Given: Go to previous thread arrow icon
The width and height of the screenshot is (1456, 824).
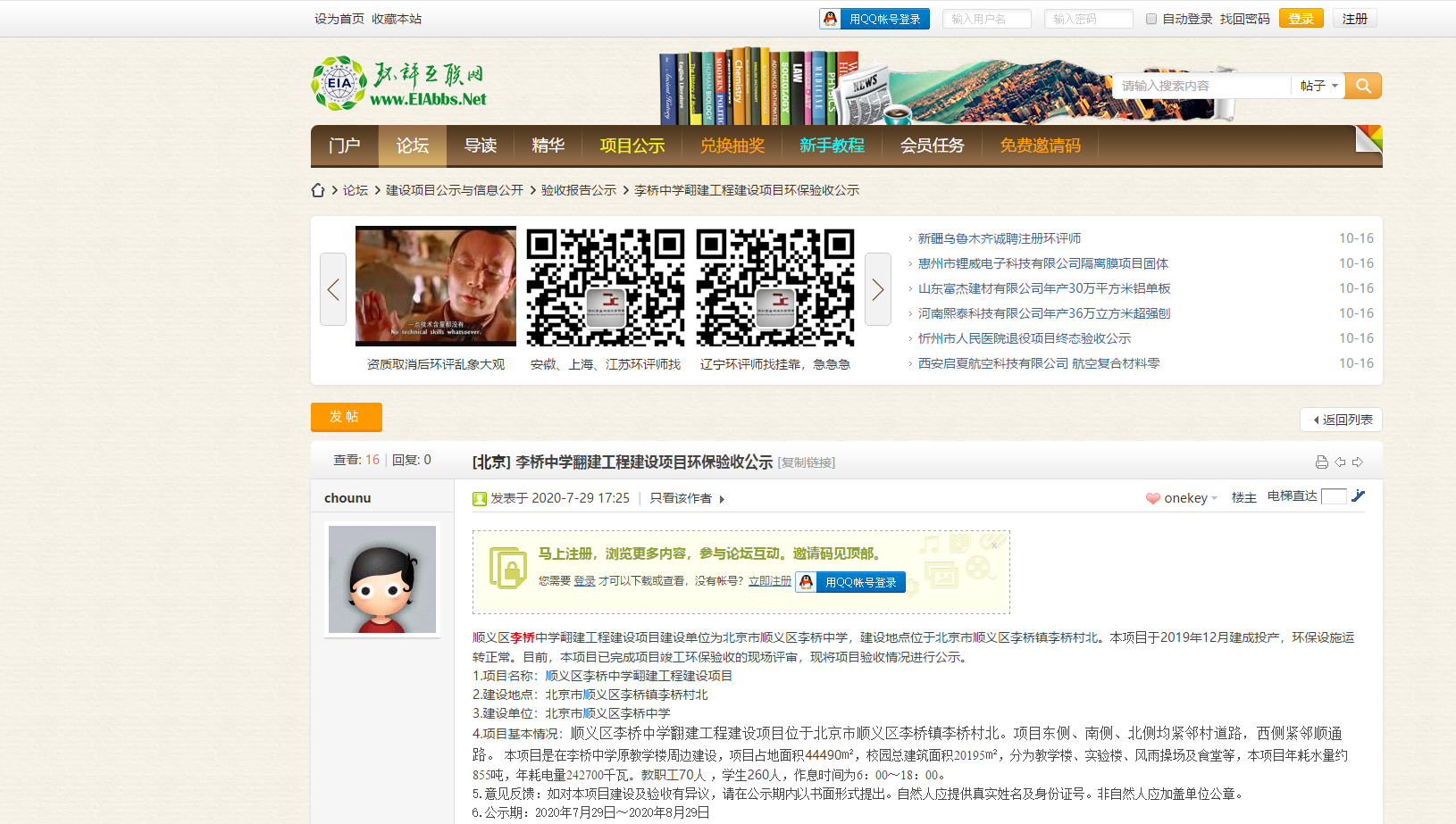Looking at the screenshot, I should pos(1340,462).
